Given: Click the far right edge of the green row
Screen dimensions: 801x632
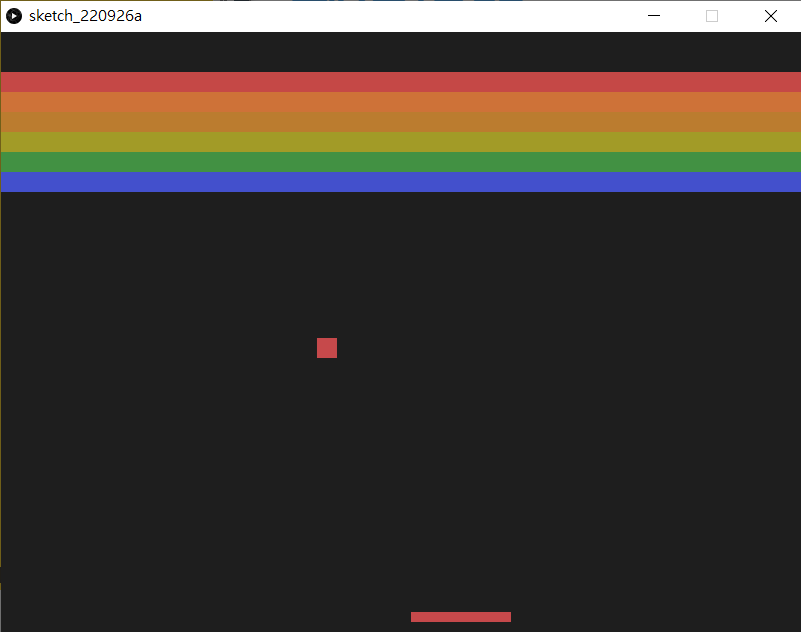Looking at the screenshot, I should tap(795, 162).
